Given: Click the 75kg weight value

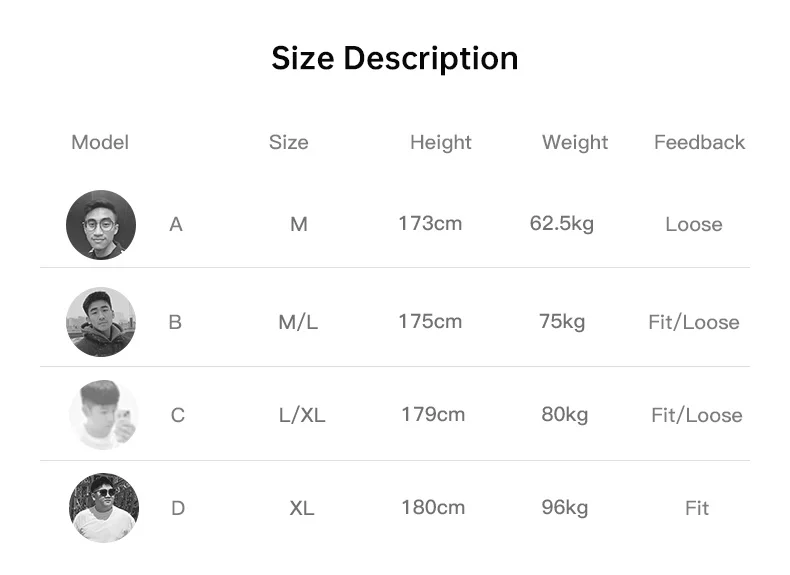Looking at the screenshot, I should (562, 321).
